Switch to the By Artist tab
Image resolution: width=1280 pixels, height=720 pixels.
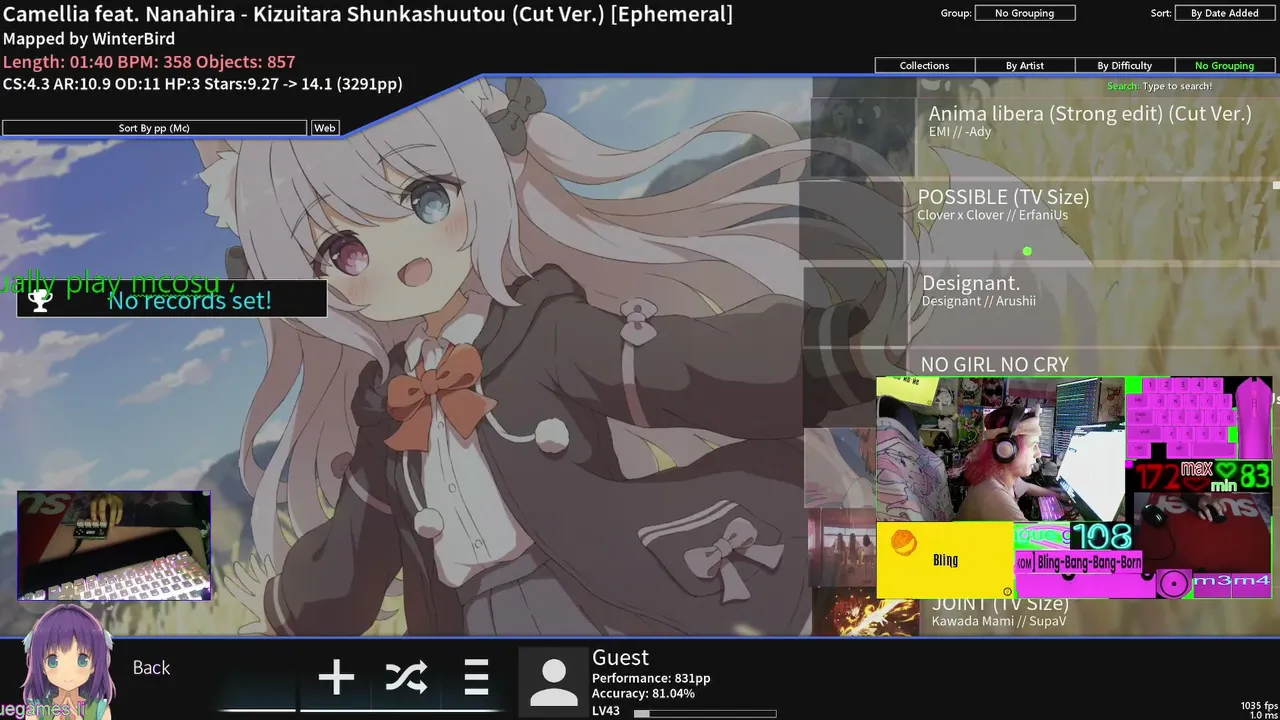pos(1025,65)
